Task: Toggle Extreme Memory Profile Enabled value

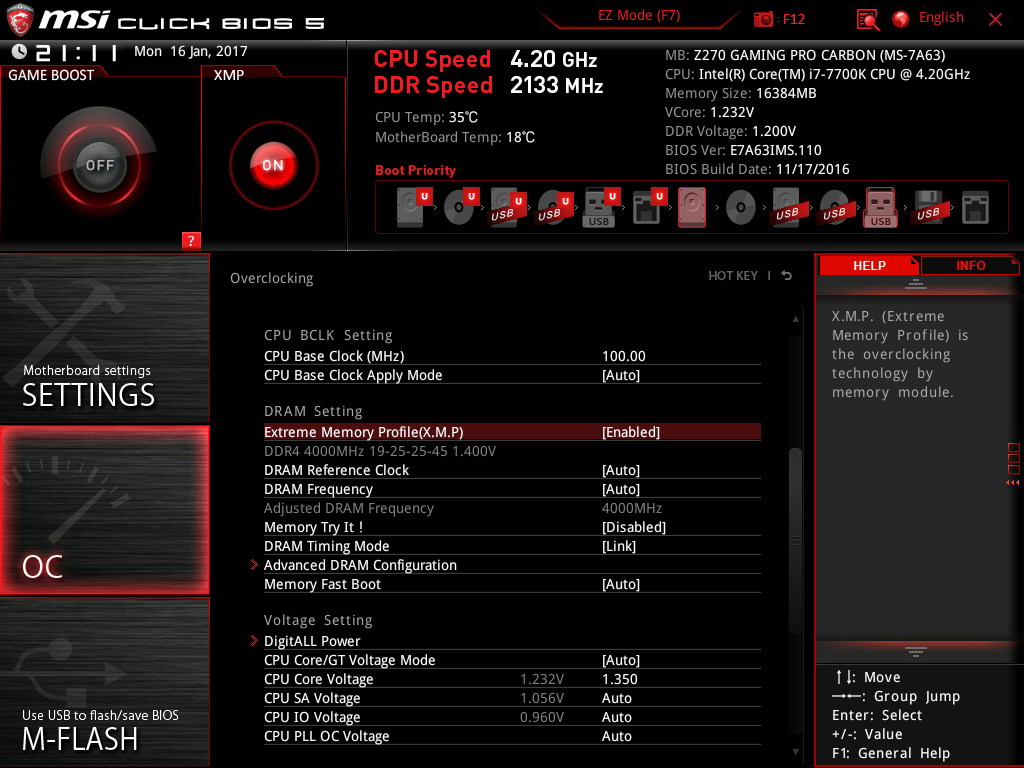Action: [x=631, y=432]
